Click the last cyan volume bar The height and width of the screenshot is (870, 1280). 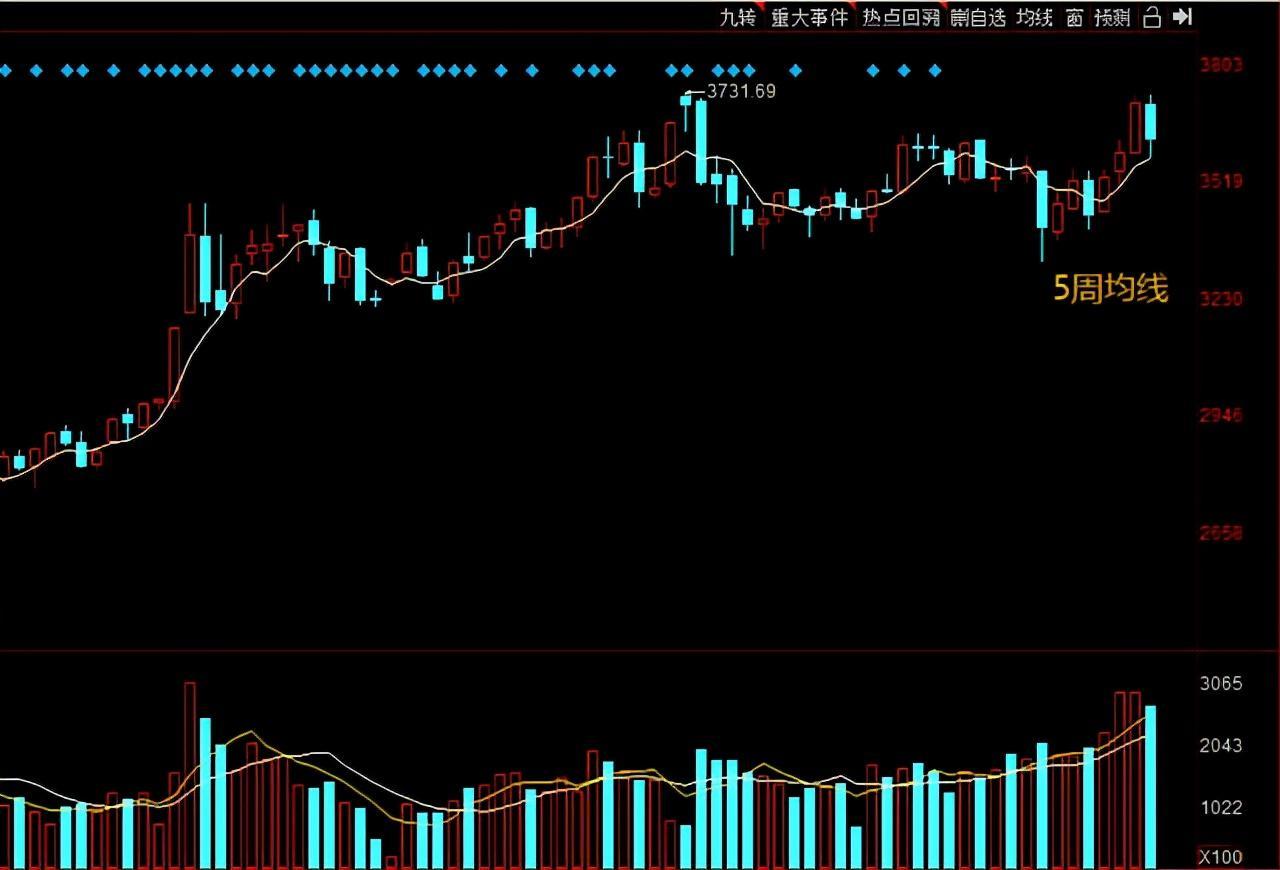pos(1151,787)
